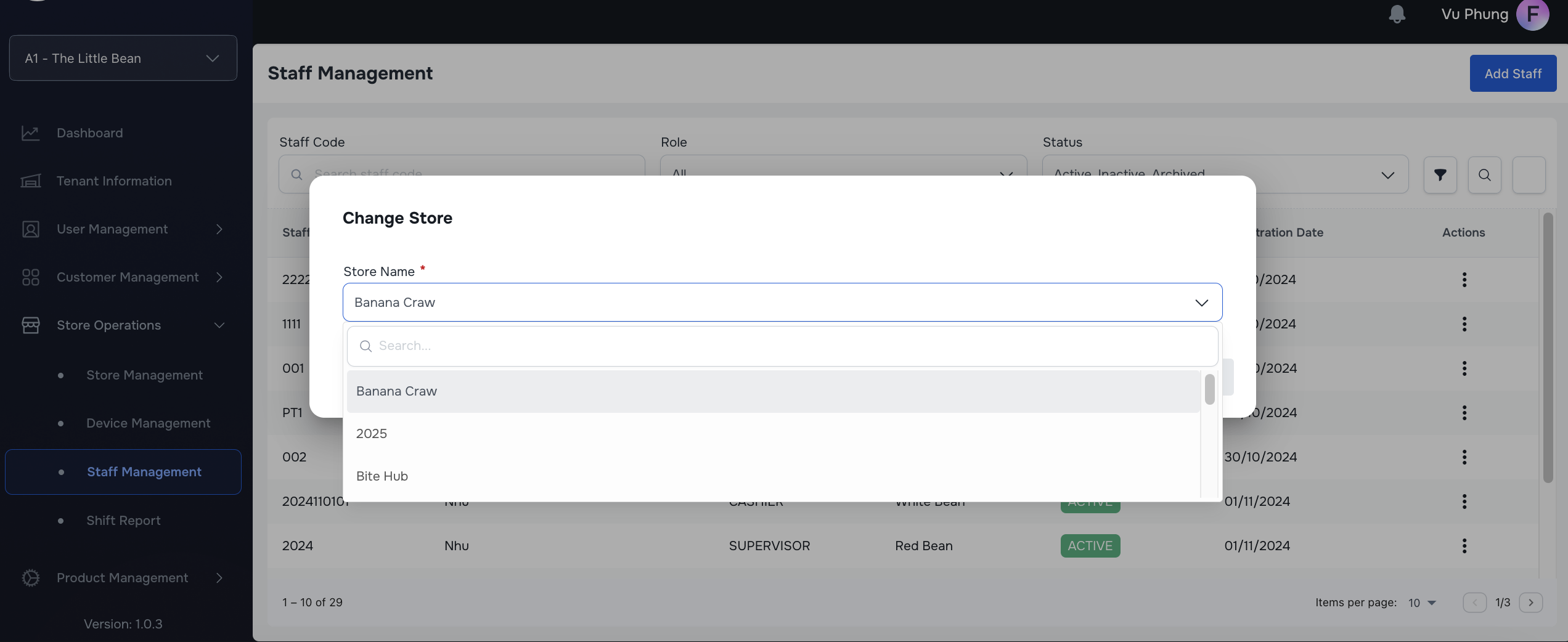The height and width of the screenshot is (642, 1568).
Task: Open the actions menu for staff code 2024
Action: tap(1464, 546)
